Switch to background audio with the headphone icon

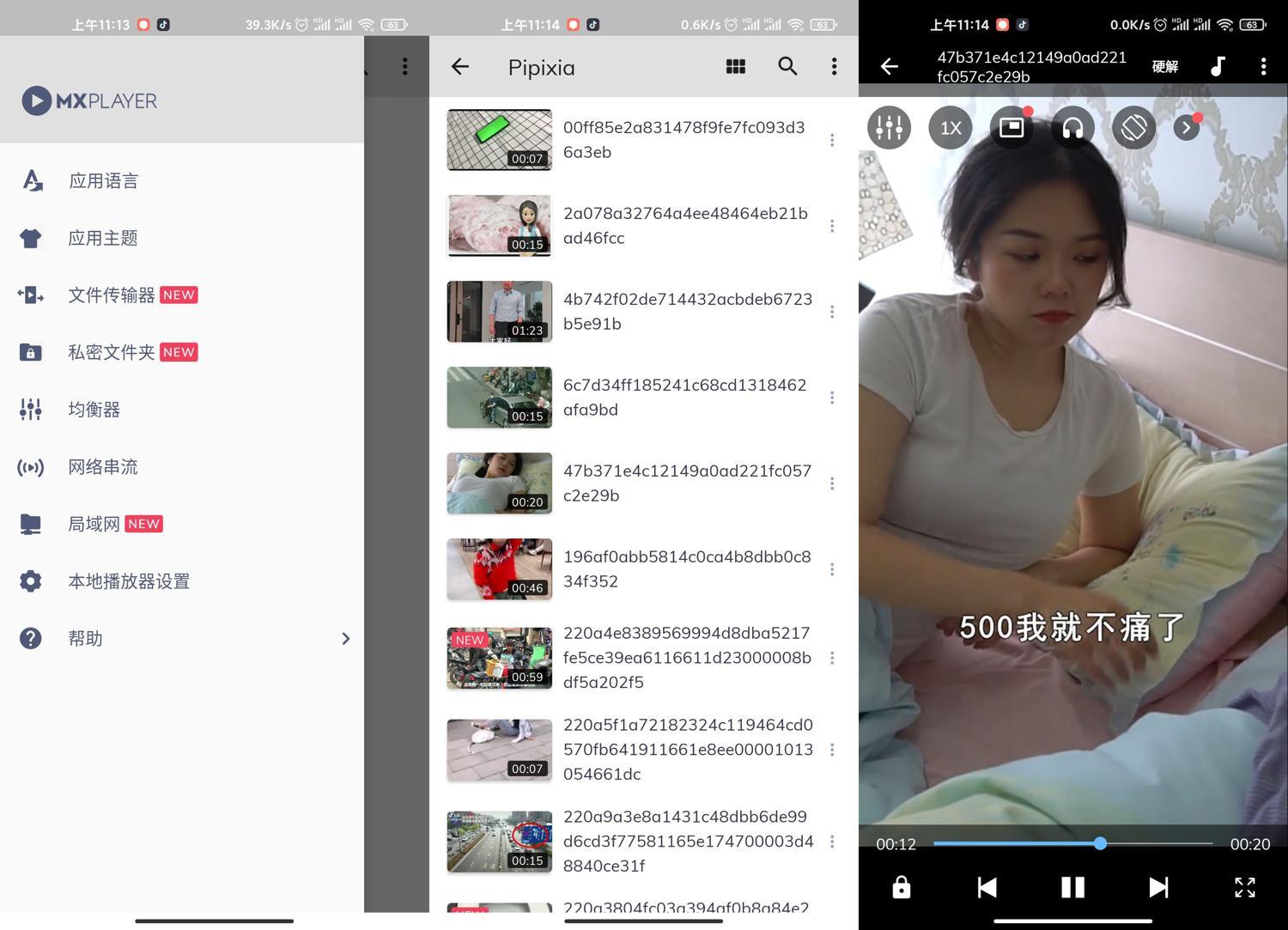[x=1072, y=127]
